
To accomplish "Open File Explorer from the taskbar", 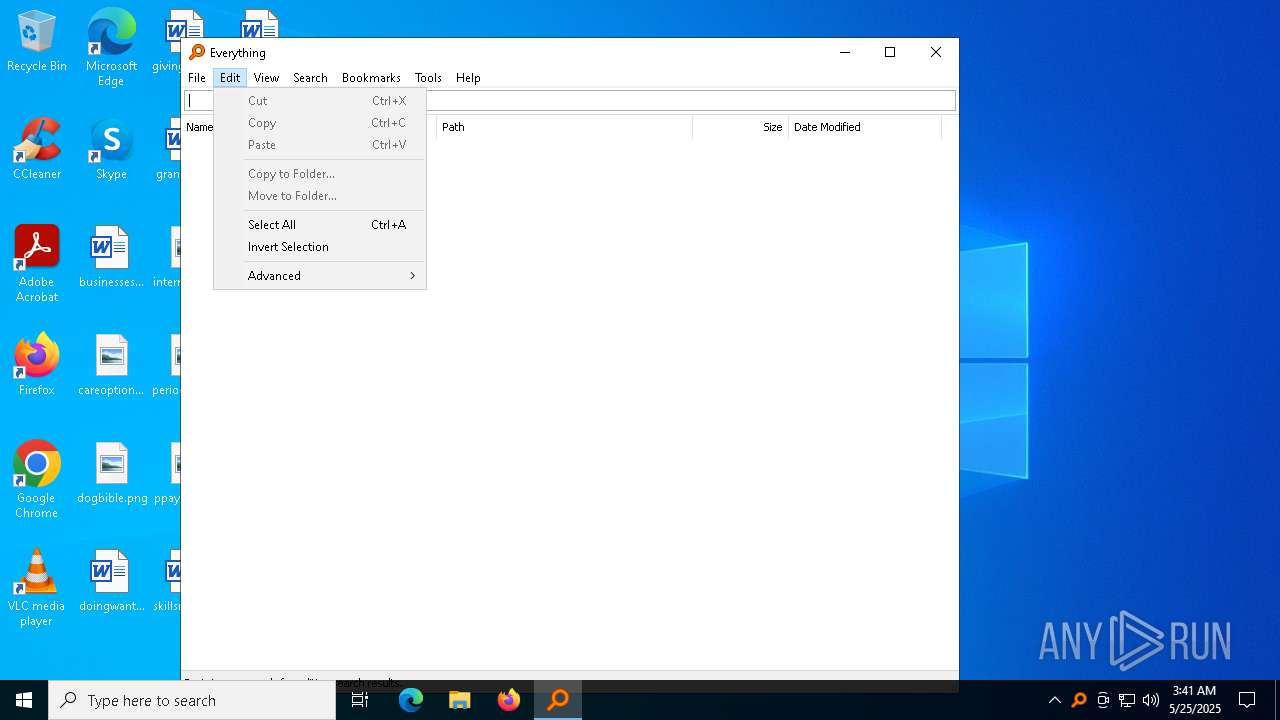I will 460,700.
